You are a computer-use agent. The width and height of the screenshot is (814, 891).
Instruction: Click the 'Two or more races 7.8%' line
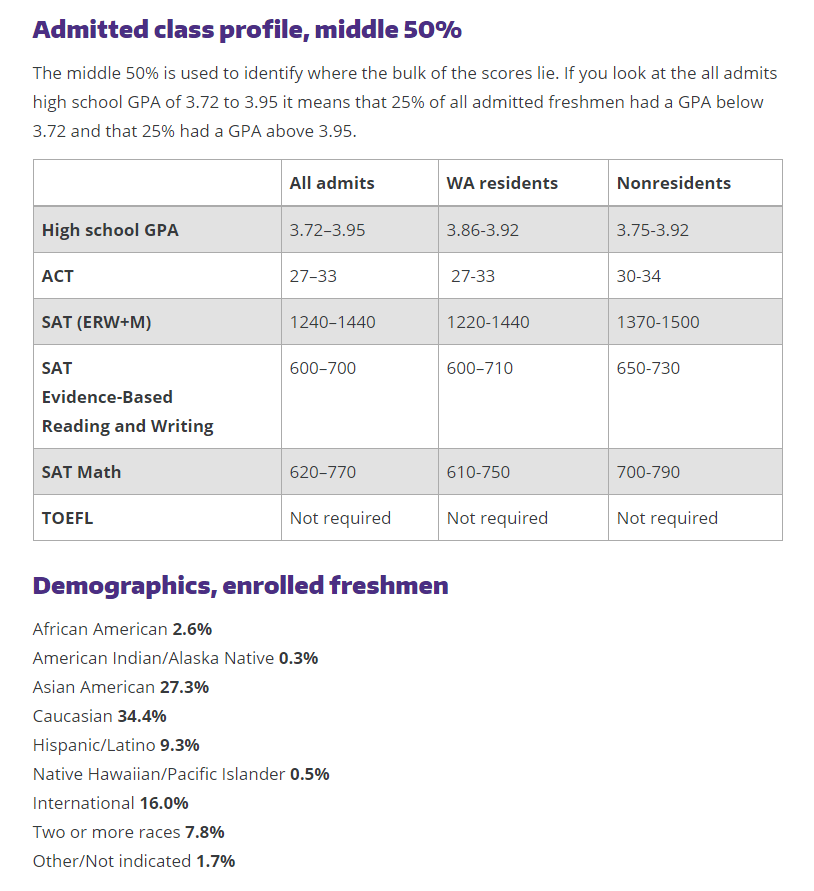click(128, 832)
